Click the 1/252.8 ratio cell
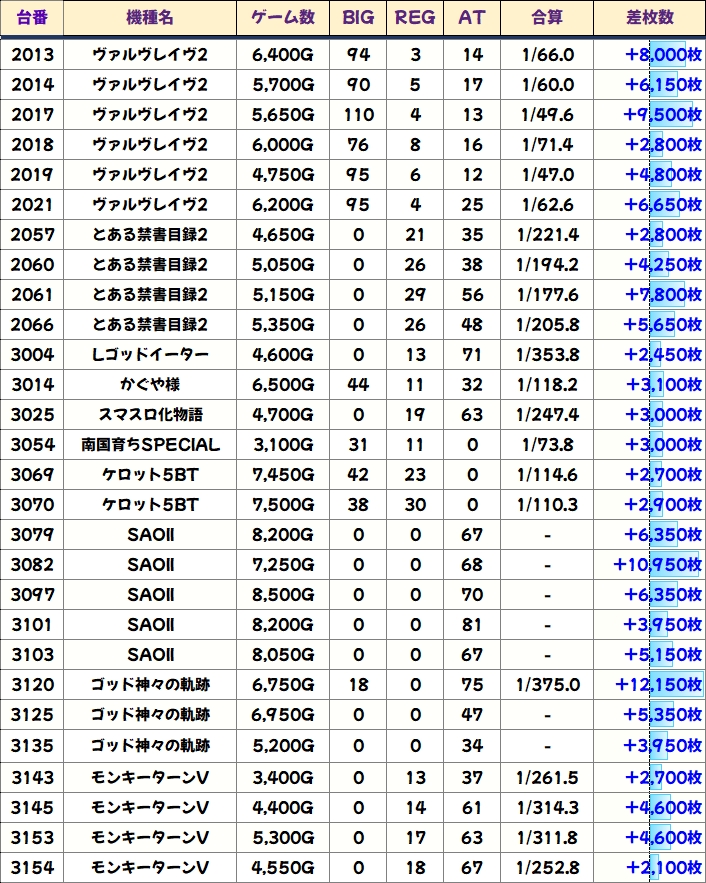Viewport: 706px width, 883px height. pyautogui.click(x=547, y=868)
